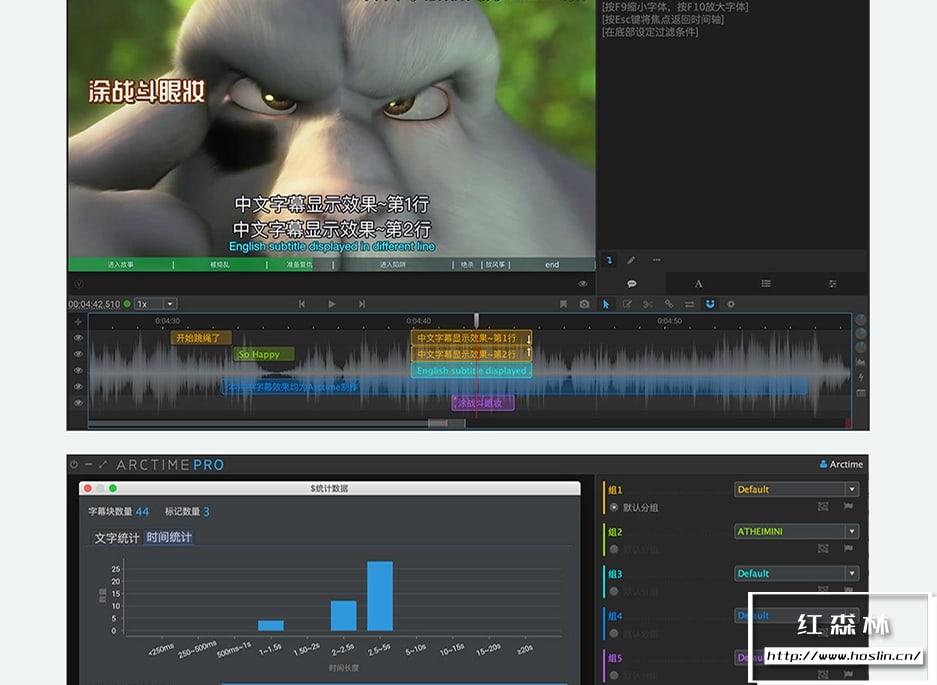Click the timeline horizontal scrollbar thumb
The height and width of the screenshot is (685, 937).
coord(446,423)
